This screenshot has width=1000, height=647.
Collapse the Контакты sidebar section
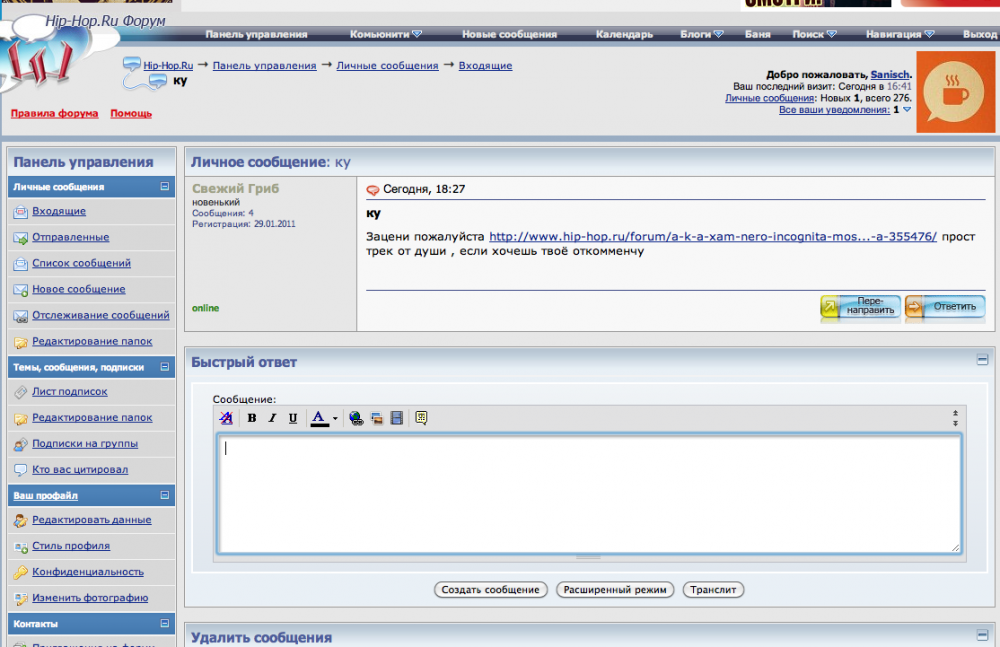tap(165, 623)
